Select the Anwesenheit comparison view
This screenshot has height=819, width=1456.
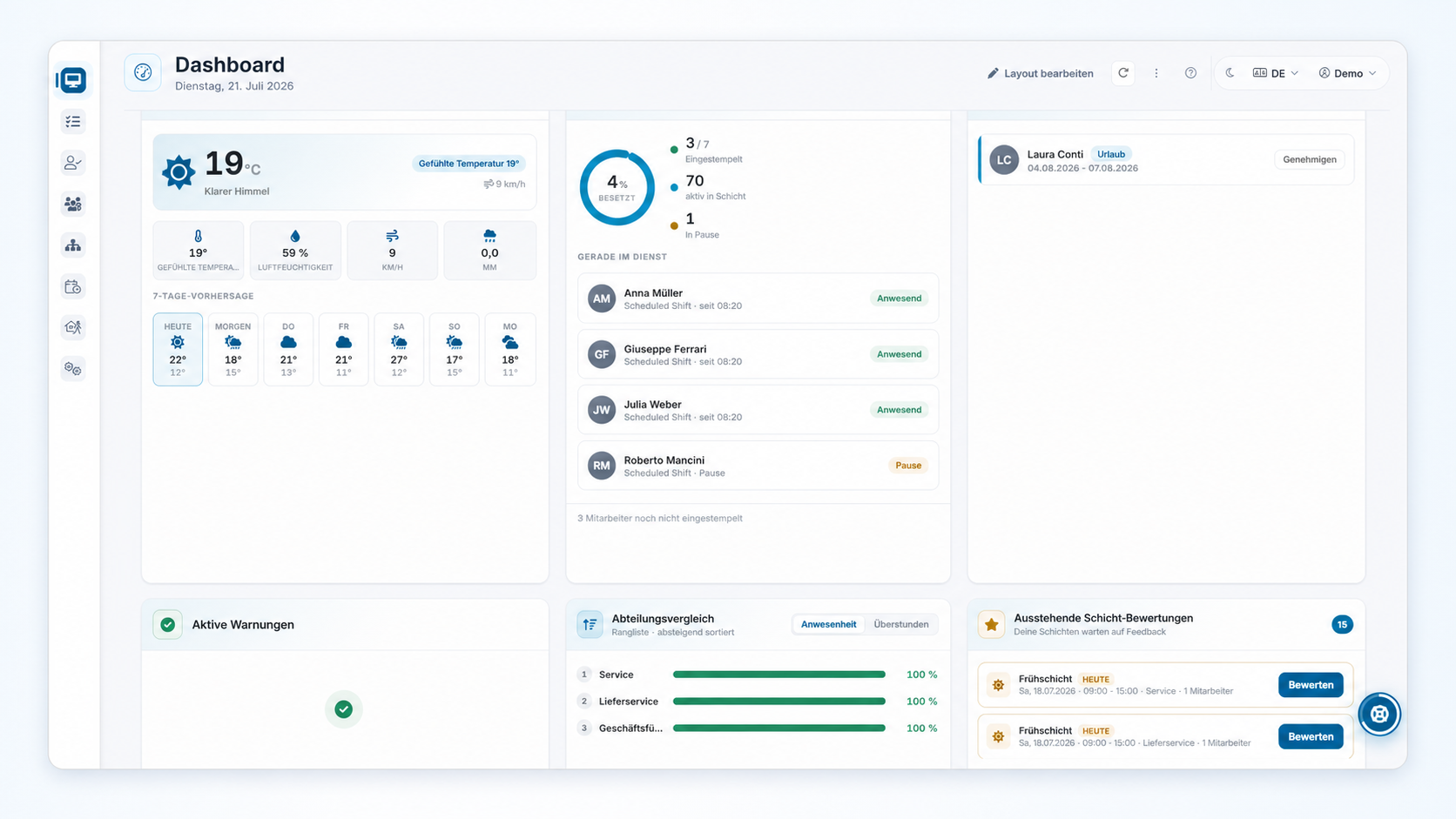pyautogui.click(x=828, y=624)
